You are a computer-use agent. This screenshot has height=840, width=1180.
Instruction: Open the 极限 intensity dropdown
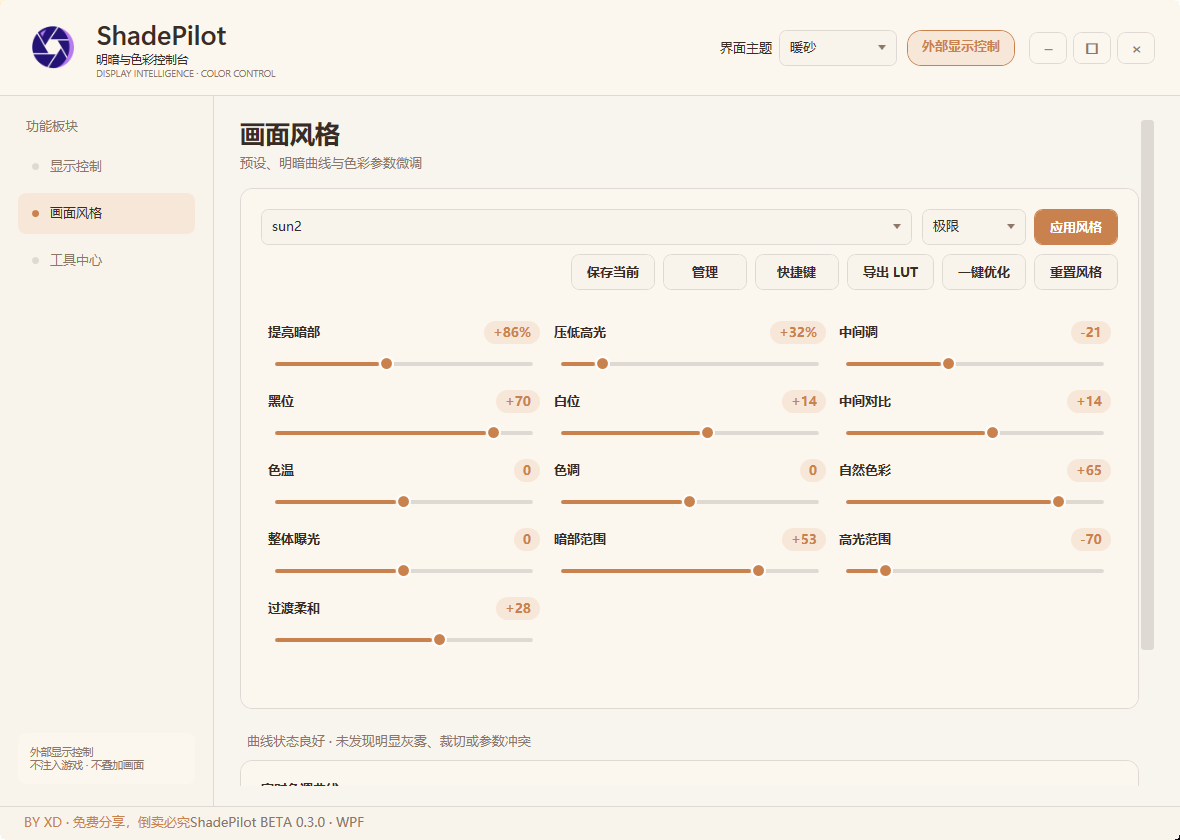point(974,227)
